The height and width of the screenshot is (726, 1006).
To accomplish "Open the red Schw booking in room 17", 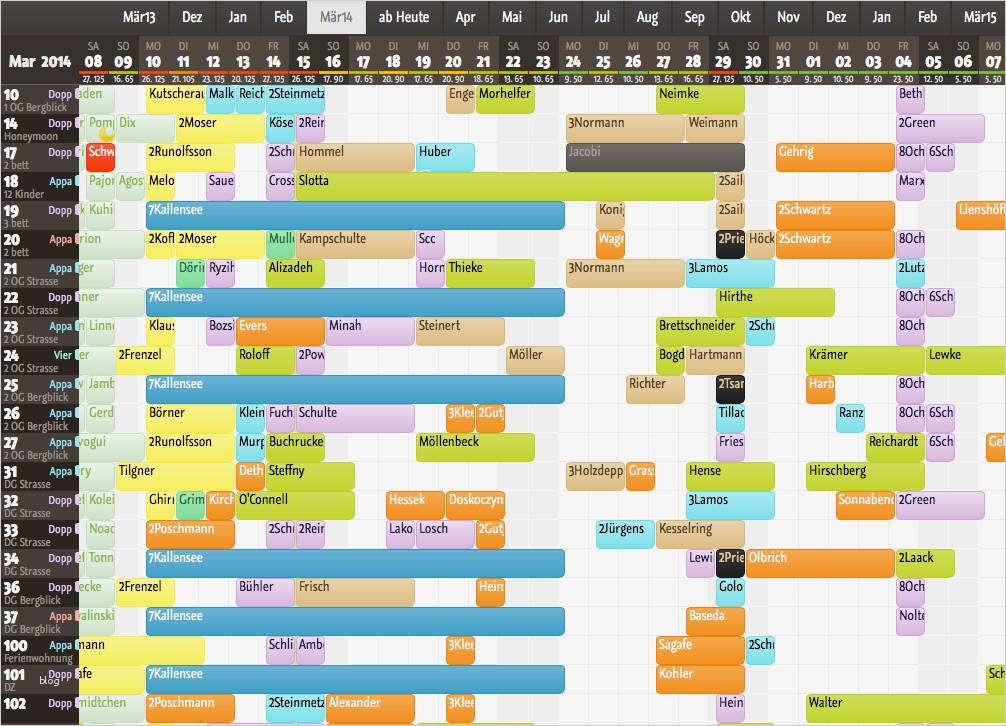I will click(100, 157).
